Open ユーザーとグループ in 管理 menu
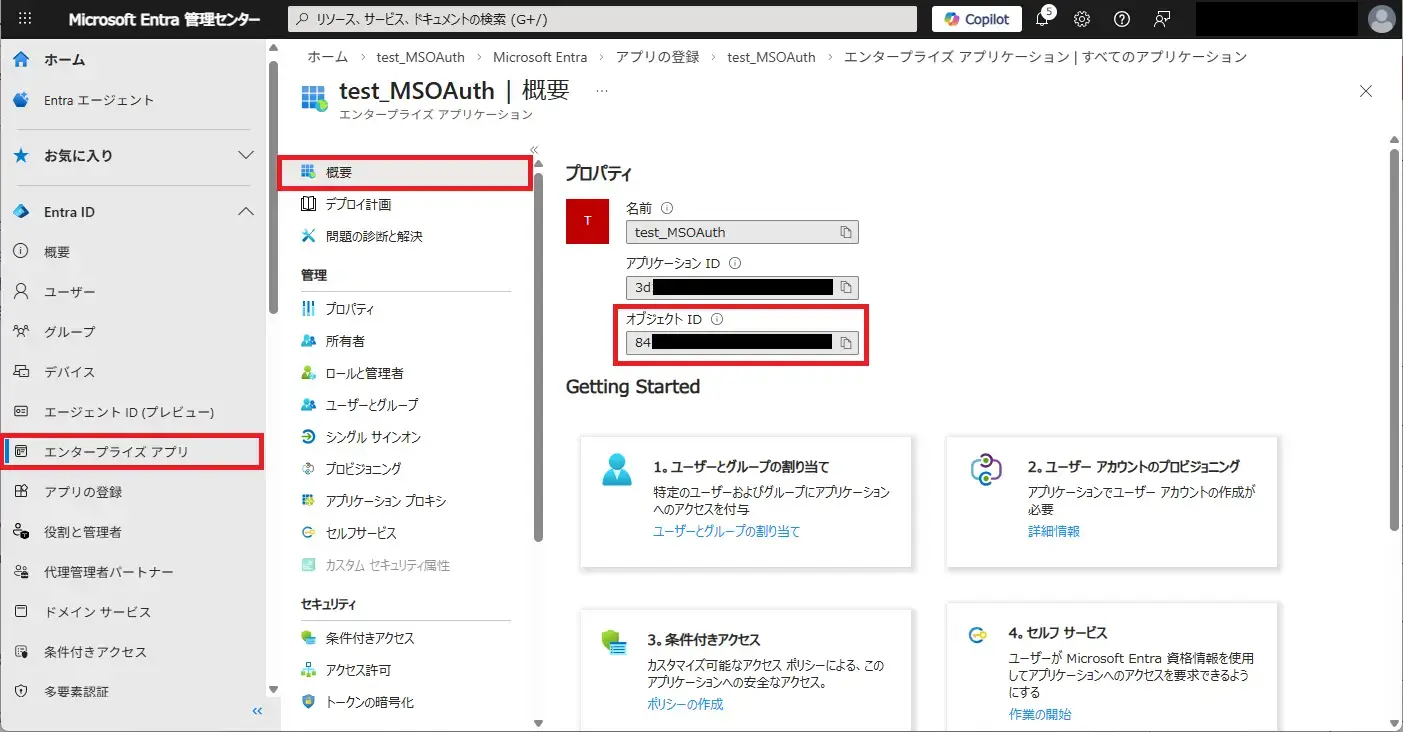Screen dimensions: 1403x732 tap(371, 405)
